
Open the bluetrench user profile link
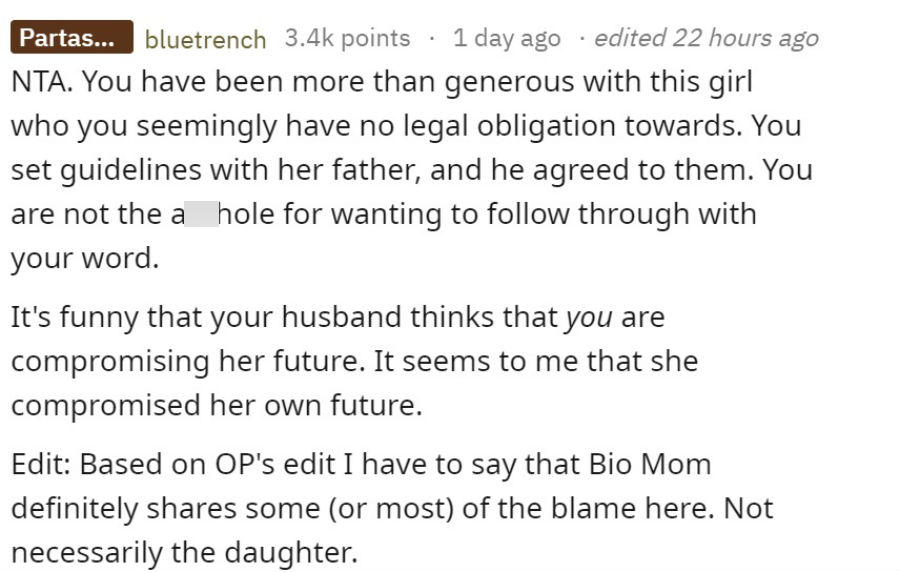pos(205,40)
